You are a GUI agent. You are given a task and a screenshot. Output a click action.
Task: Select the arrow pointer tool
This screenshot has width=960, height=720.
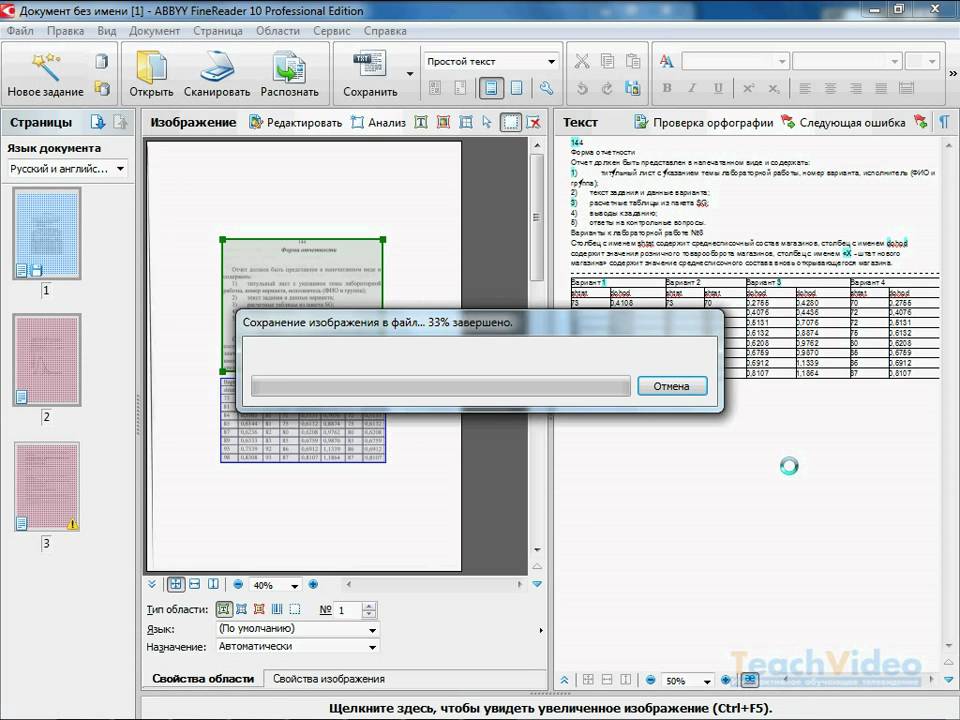(487, 122)
